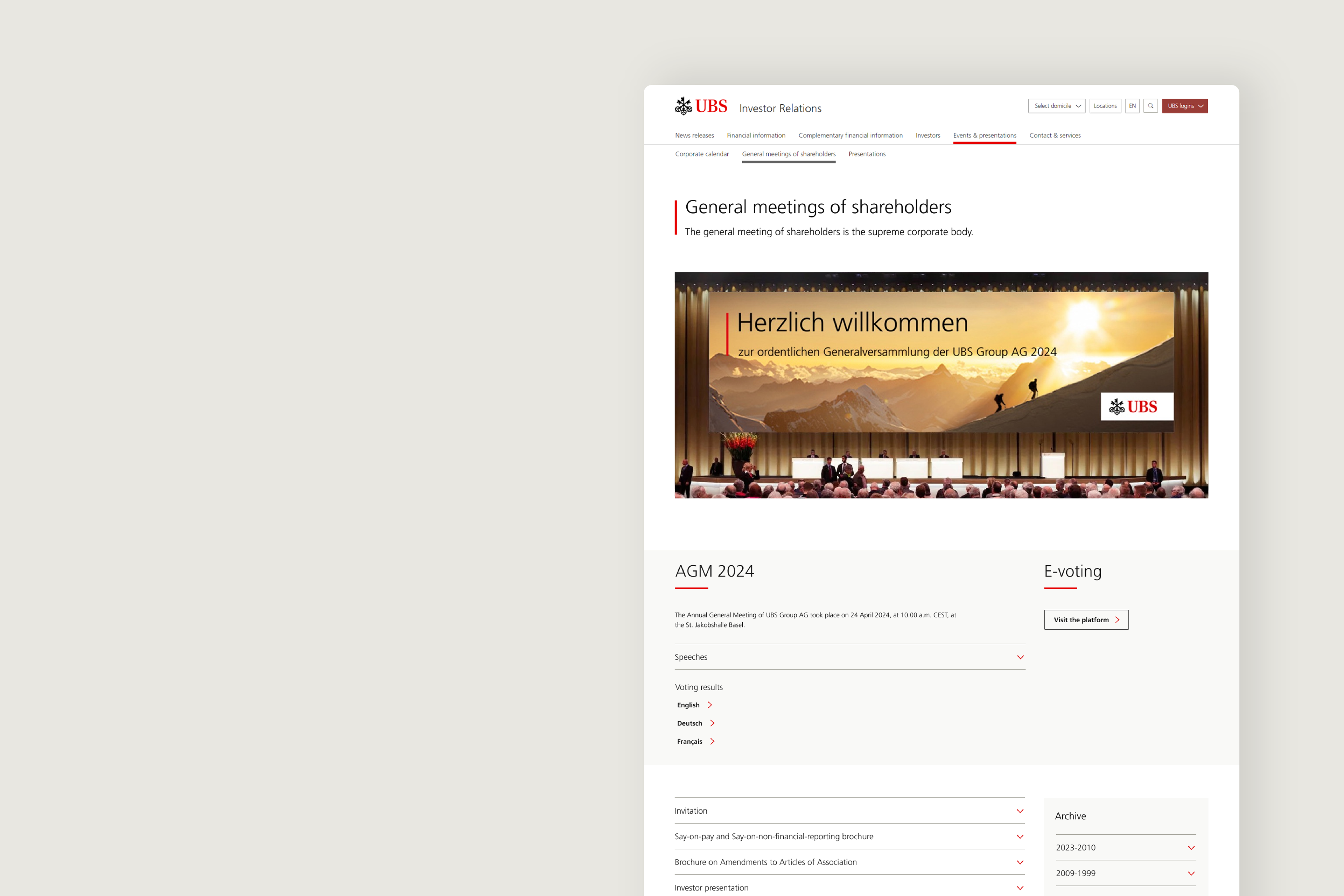
Task: Go to Corporate calendar tab
Action: (x=702, y=154)
